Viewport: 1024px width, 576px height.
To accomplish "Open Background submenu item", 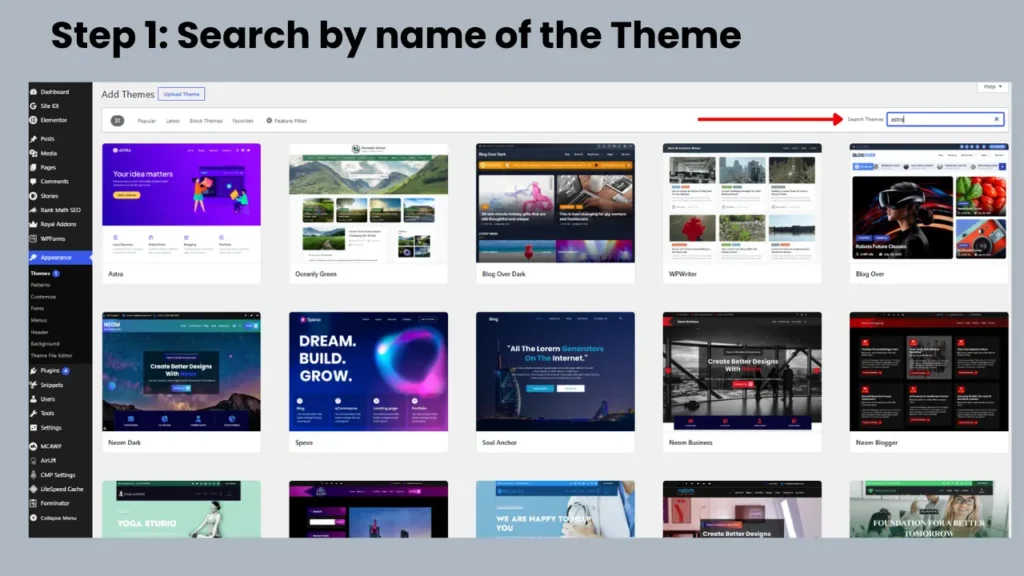I will (x=44, y=344).
